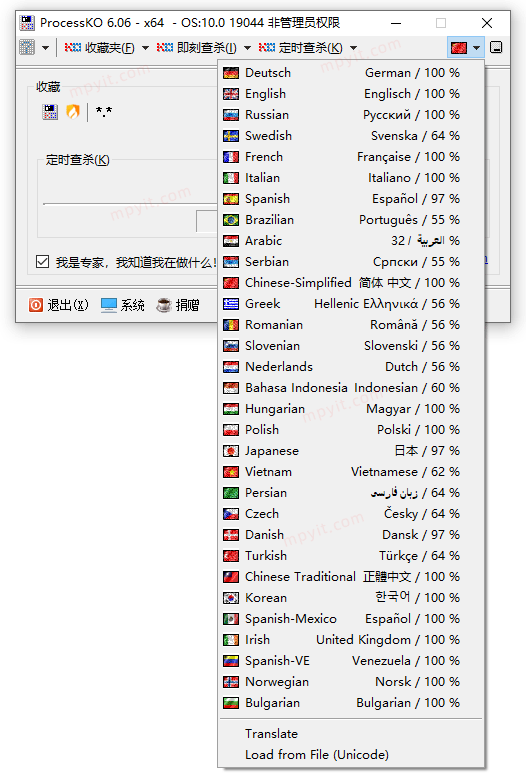526x773 pixels.
Task: Click the Japanese flag icon
Action: click(x=231, y=451)
